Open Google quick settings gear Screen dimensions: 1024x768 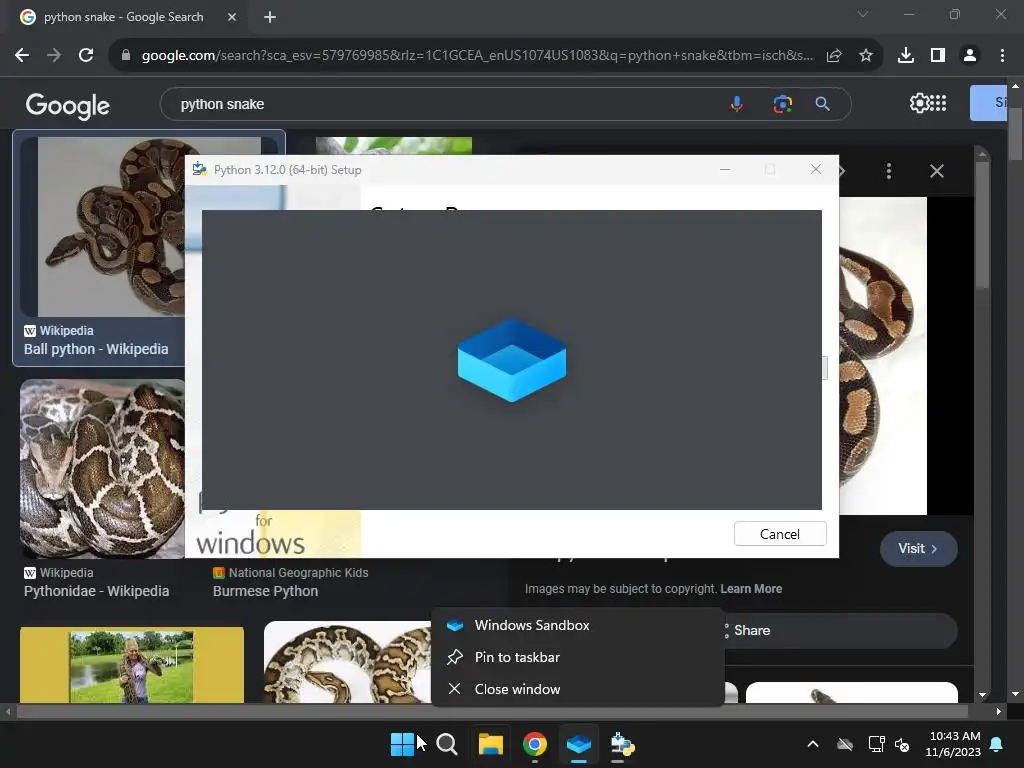pos(919,103)
